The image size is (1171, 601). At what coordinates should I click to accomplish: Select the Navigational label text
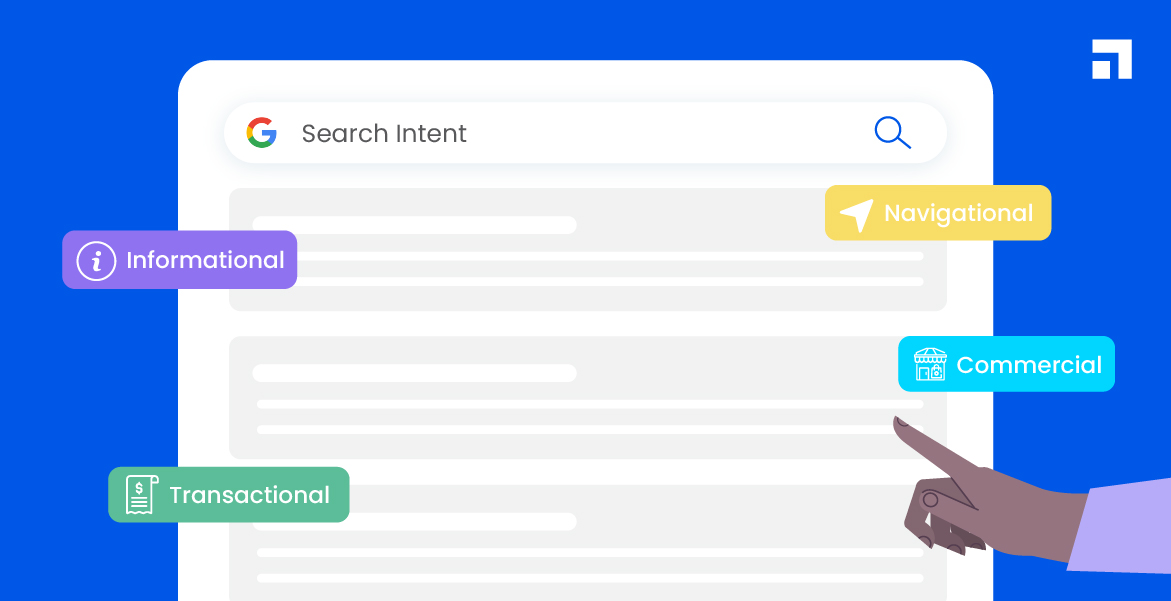click(x=958, y=213)
